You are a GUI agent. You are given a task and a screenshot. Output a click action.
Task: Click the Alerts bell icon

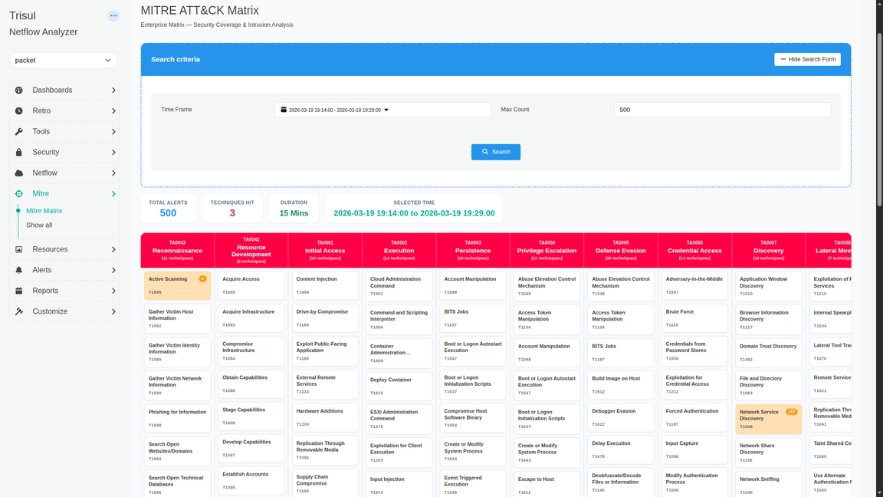click(x=18, y=270)
